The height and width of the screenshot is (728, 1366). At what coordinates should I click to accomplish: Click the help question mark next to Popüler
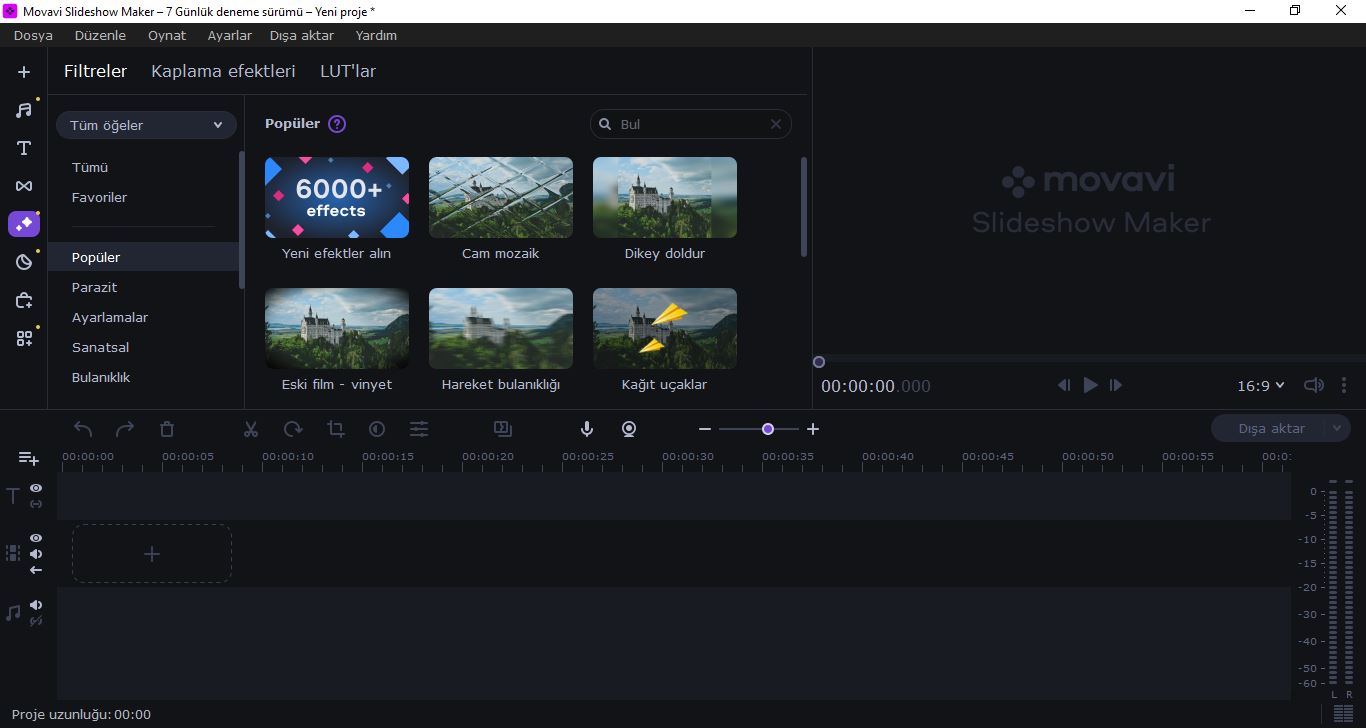pos(337,124)
